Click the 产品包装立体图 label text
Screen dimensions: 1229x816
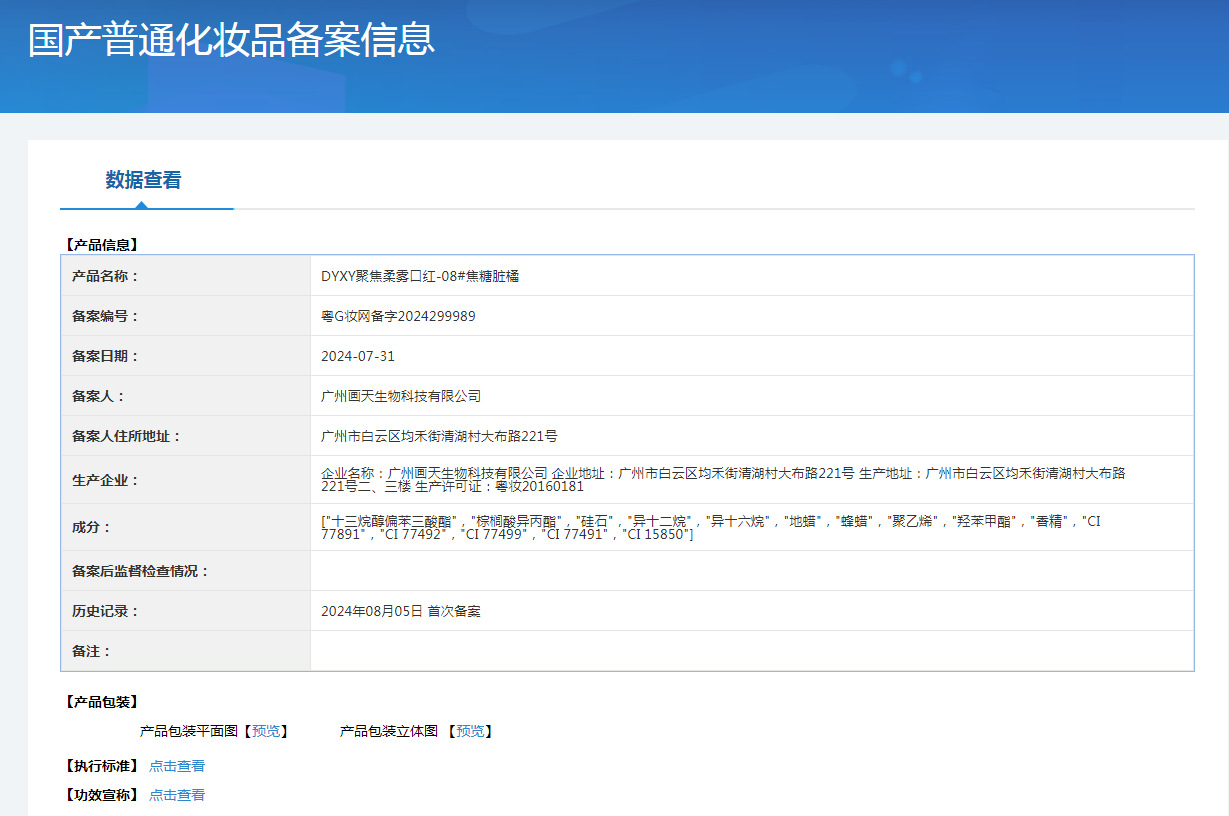pos(389,731)
